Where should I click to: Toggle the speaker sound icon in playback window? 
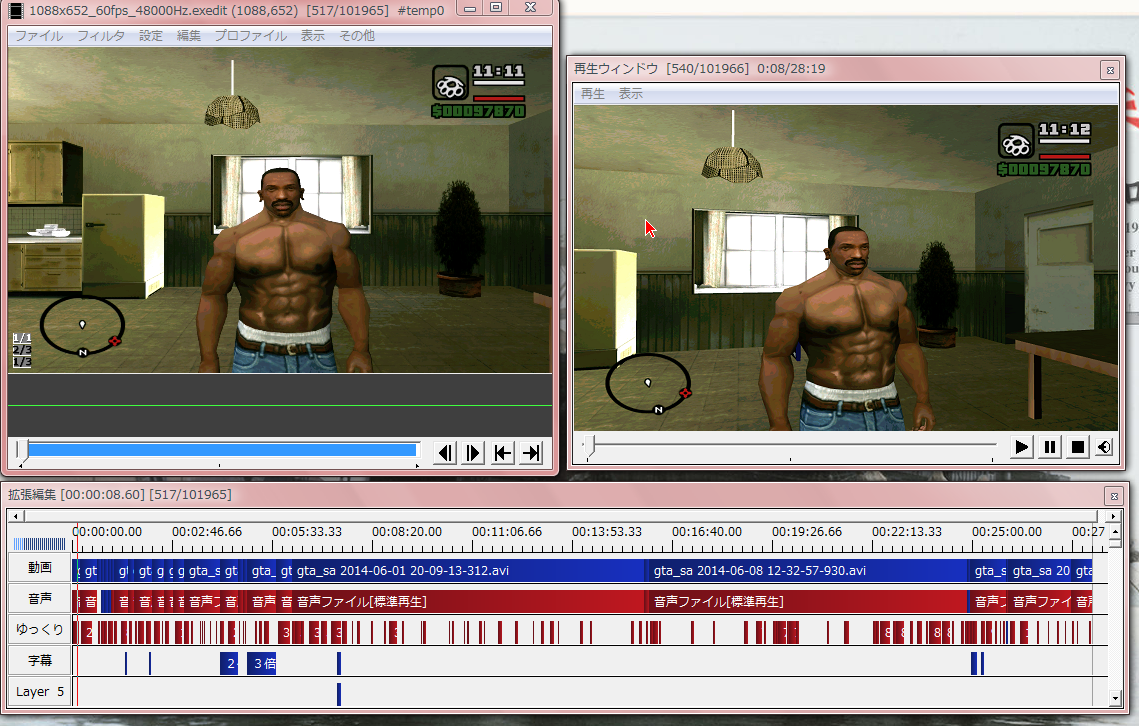click(1104, 447)
